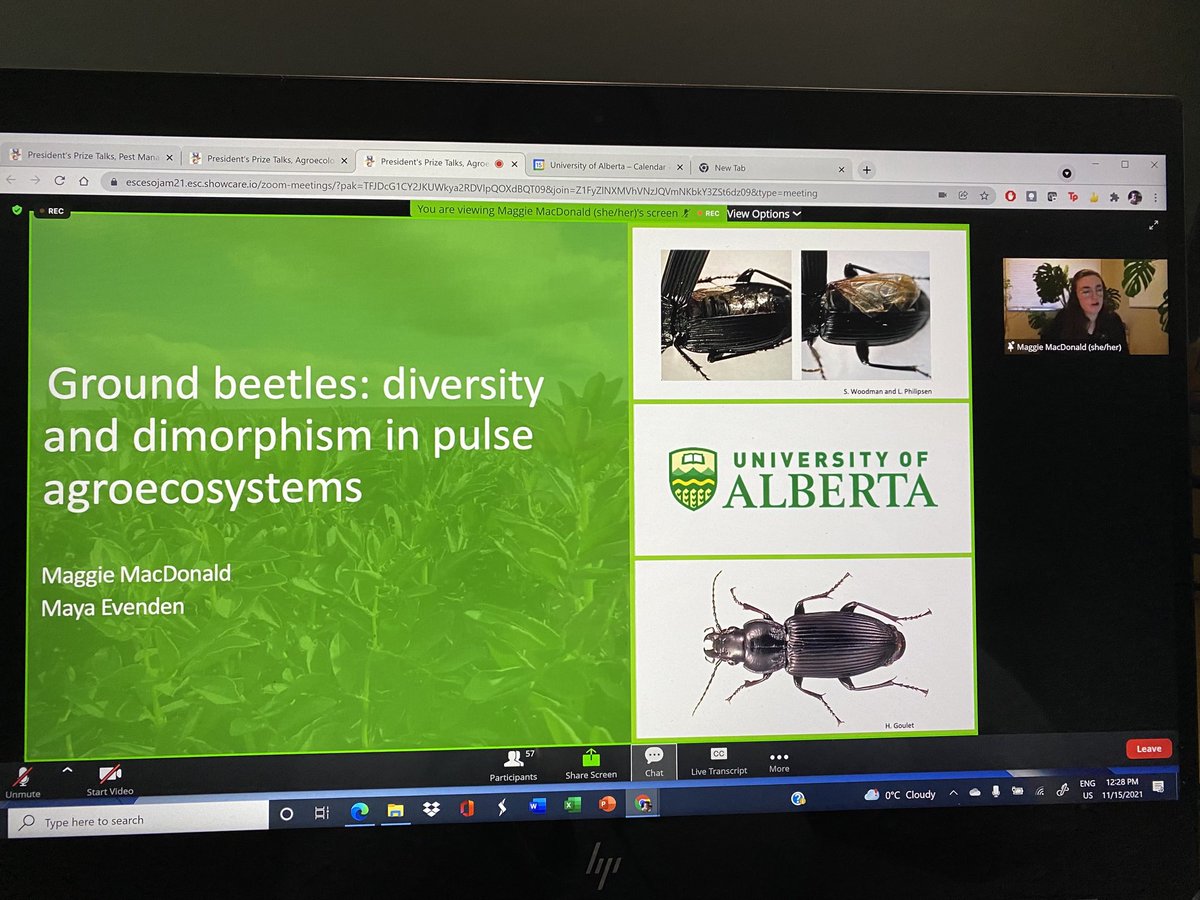
Task: Click the green Share Screen icon
Action: pyautogui.click(x=590, y=757)
